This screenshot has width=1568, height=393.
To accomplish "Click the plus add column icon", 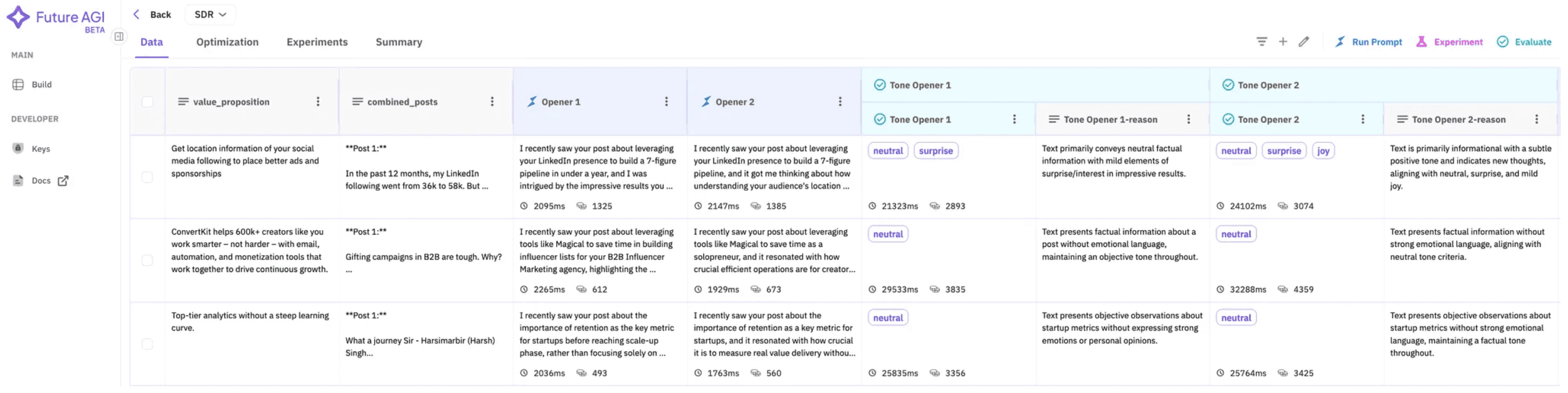I will click(x=1283, y=41).
